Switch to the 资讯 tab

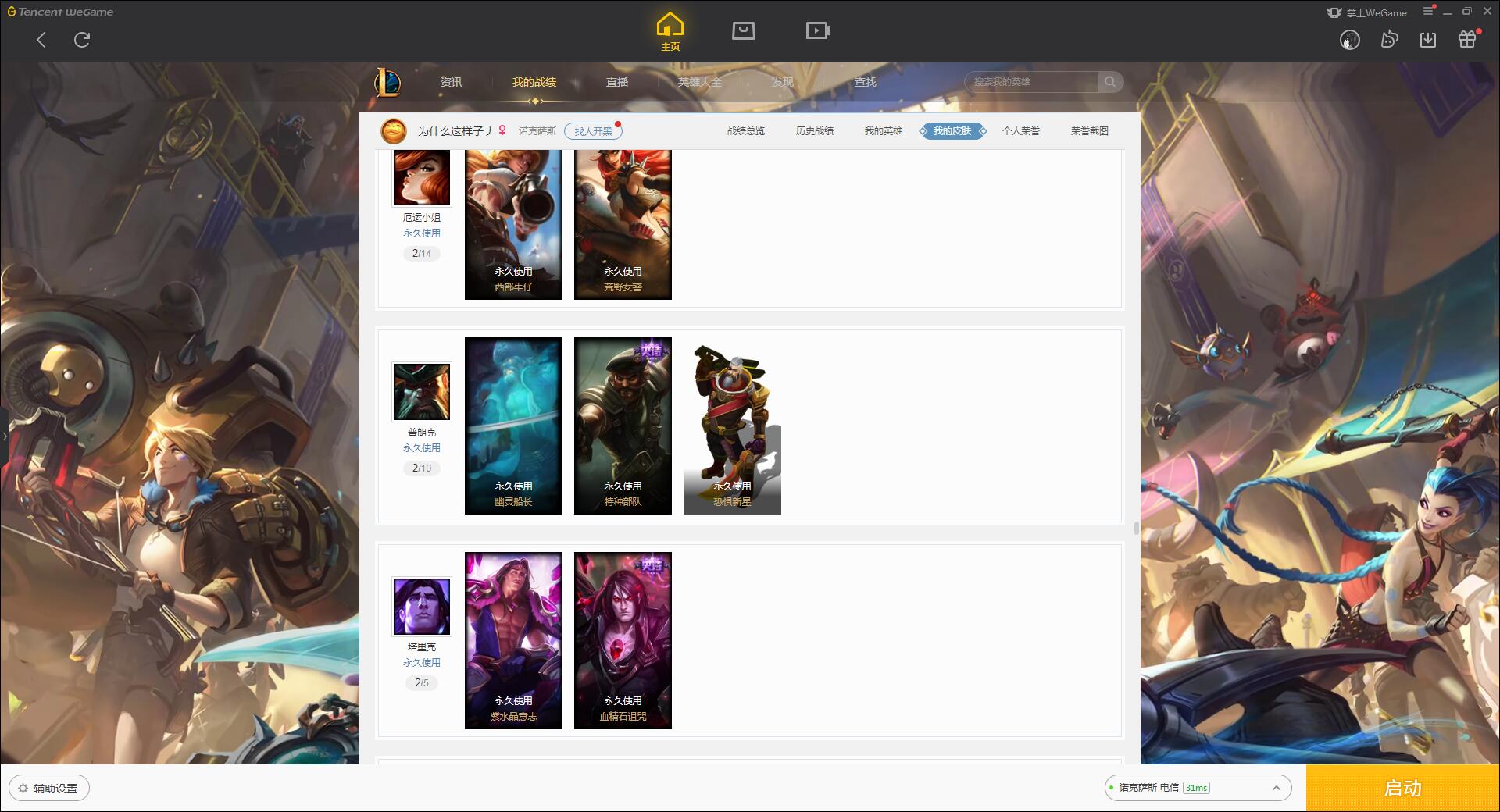451,82
